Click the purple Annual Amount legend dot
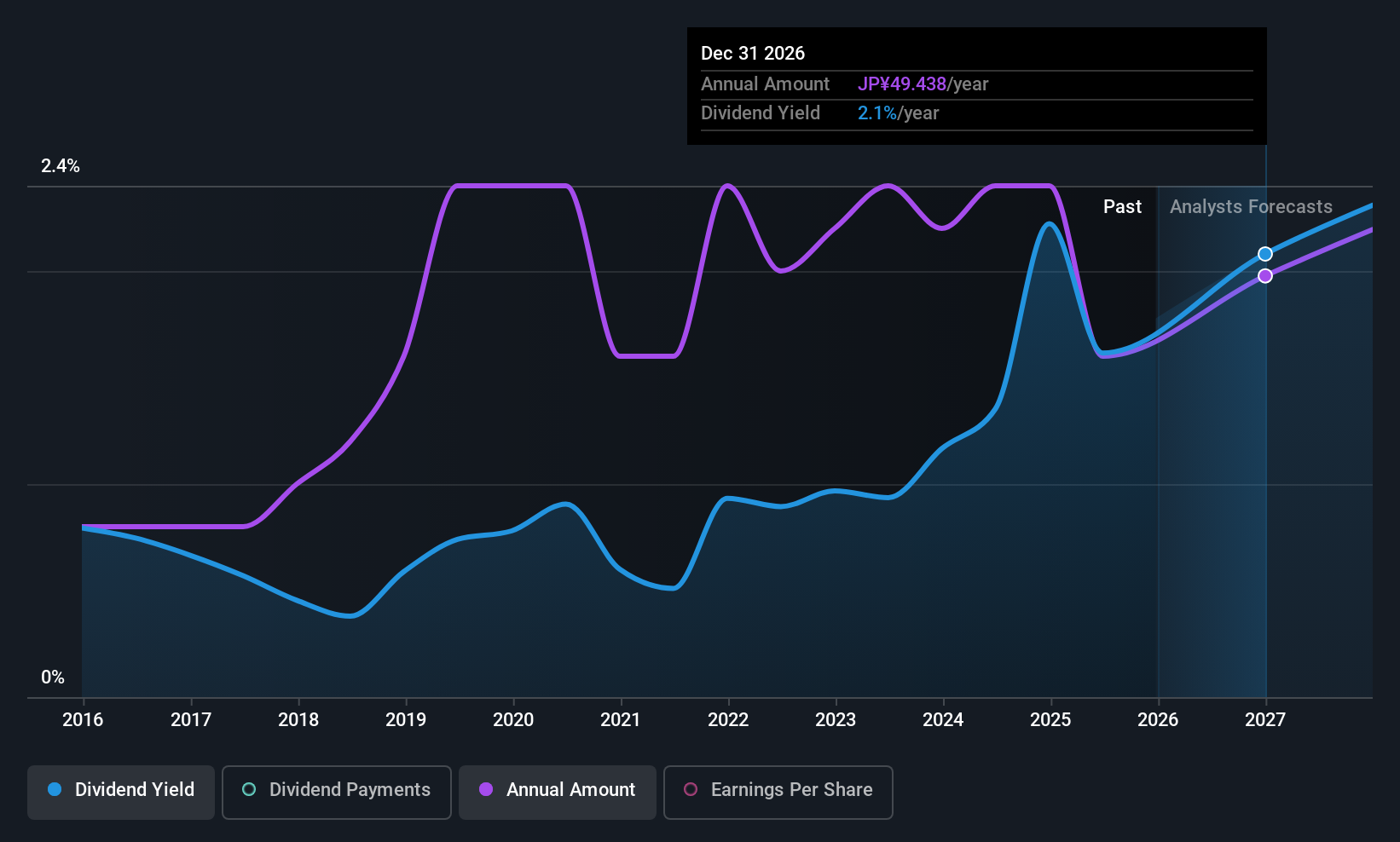 (x=486, y=790)
